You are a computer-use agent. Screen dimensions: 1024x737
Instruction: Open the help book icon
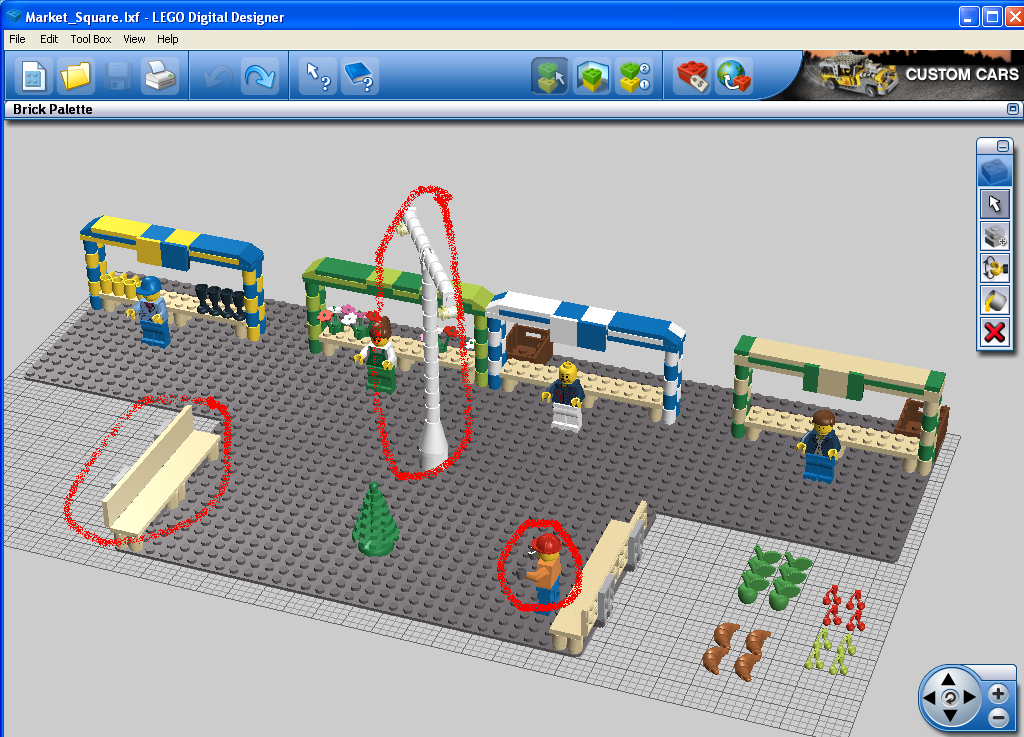pos(360,76)
